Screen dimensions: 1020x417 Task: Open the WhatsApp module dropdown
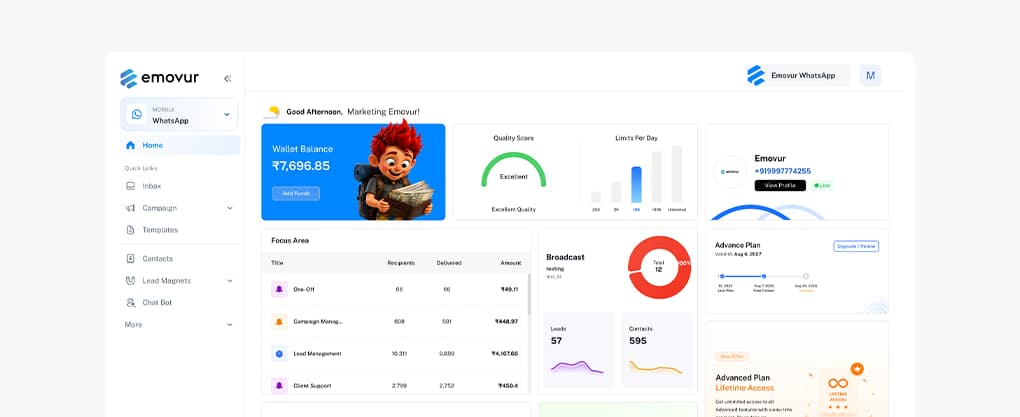[x=179, y=114]
